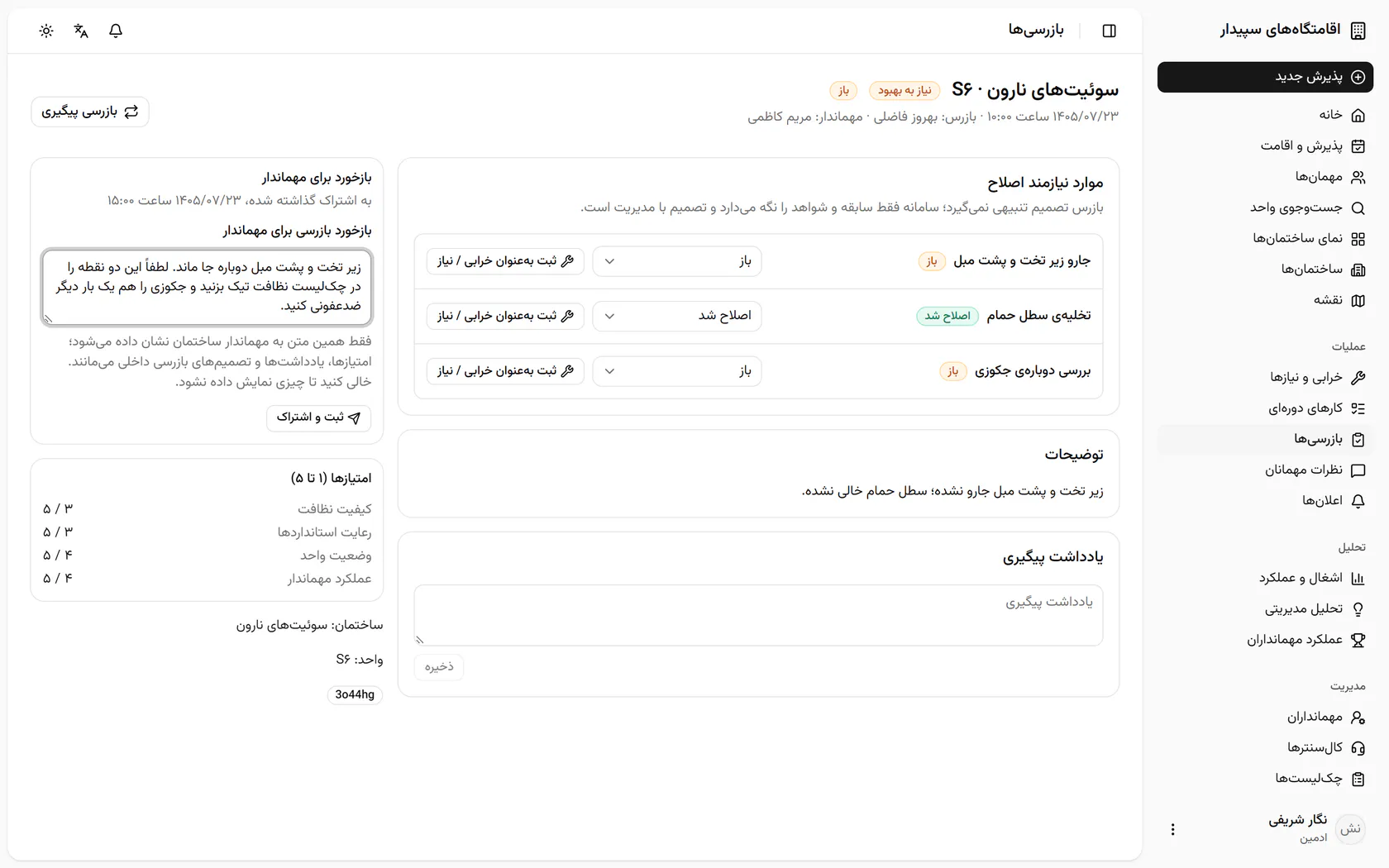
Task: Focus the یادداشت پیگیری text area
Action: (x=758, y=615)
